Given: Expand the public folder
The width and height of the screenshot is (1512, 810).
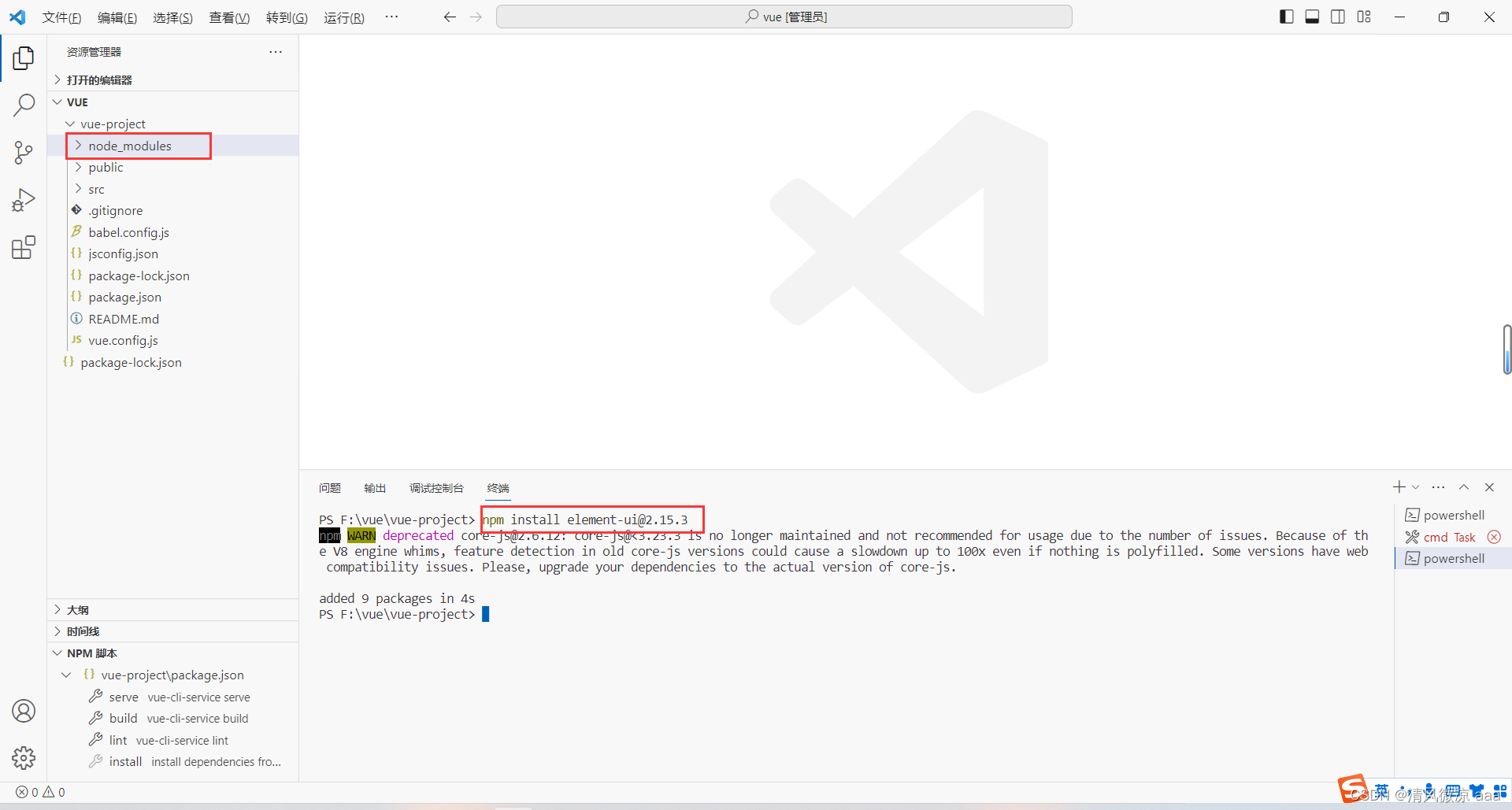Looking at the screenshot, I should (173, 167).
